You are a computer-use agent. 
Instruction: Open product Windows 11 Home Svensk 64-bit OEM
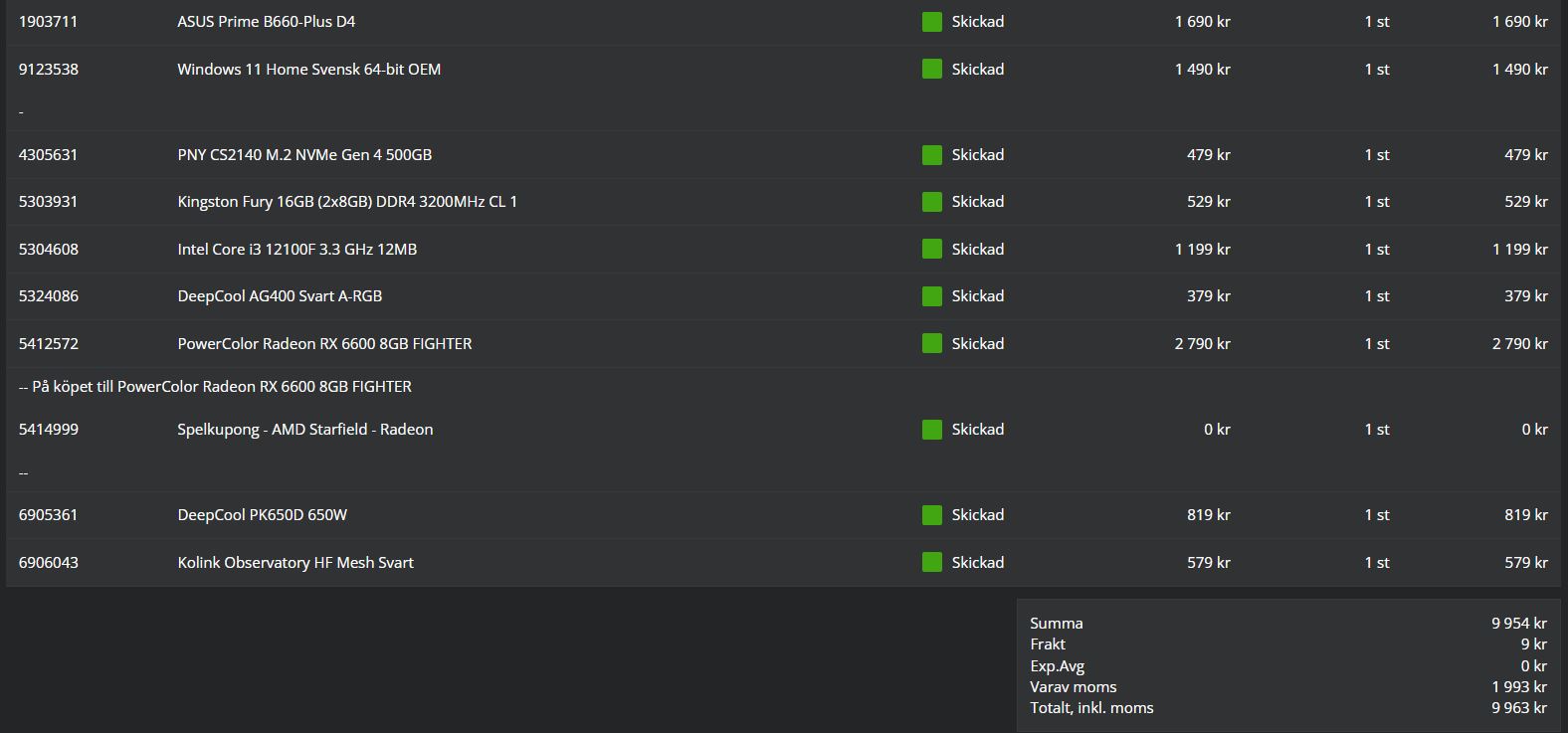[308, 69]
